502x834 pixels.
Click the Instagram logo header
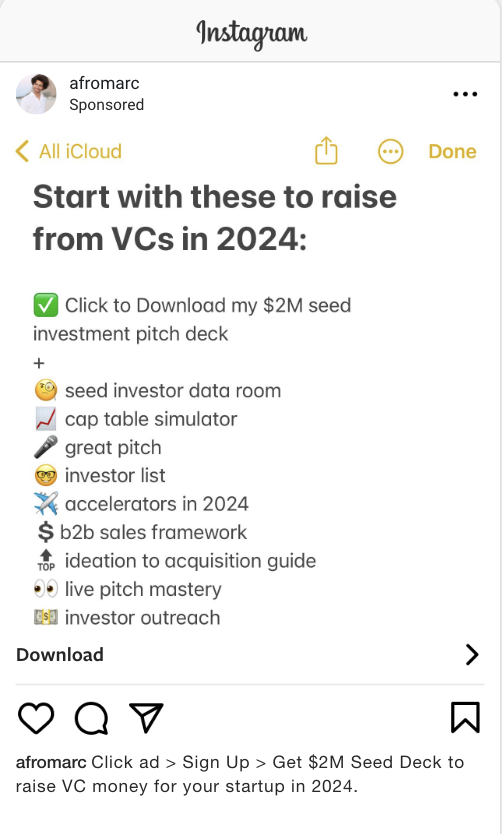[252, 33]
